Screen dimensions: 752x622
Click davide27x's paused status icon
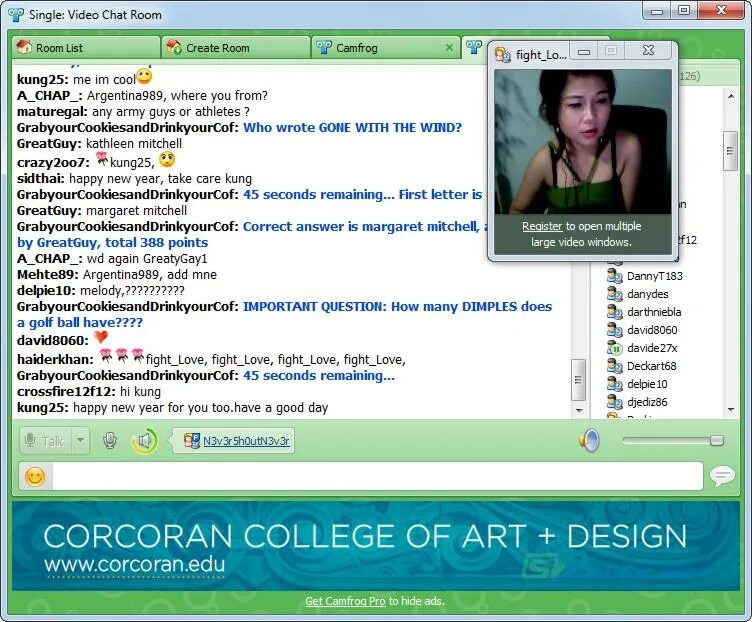click(614, 348)
